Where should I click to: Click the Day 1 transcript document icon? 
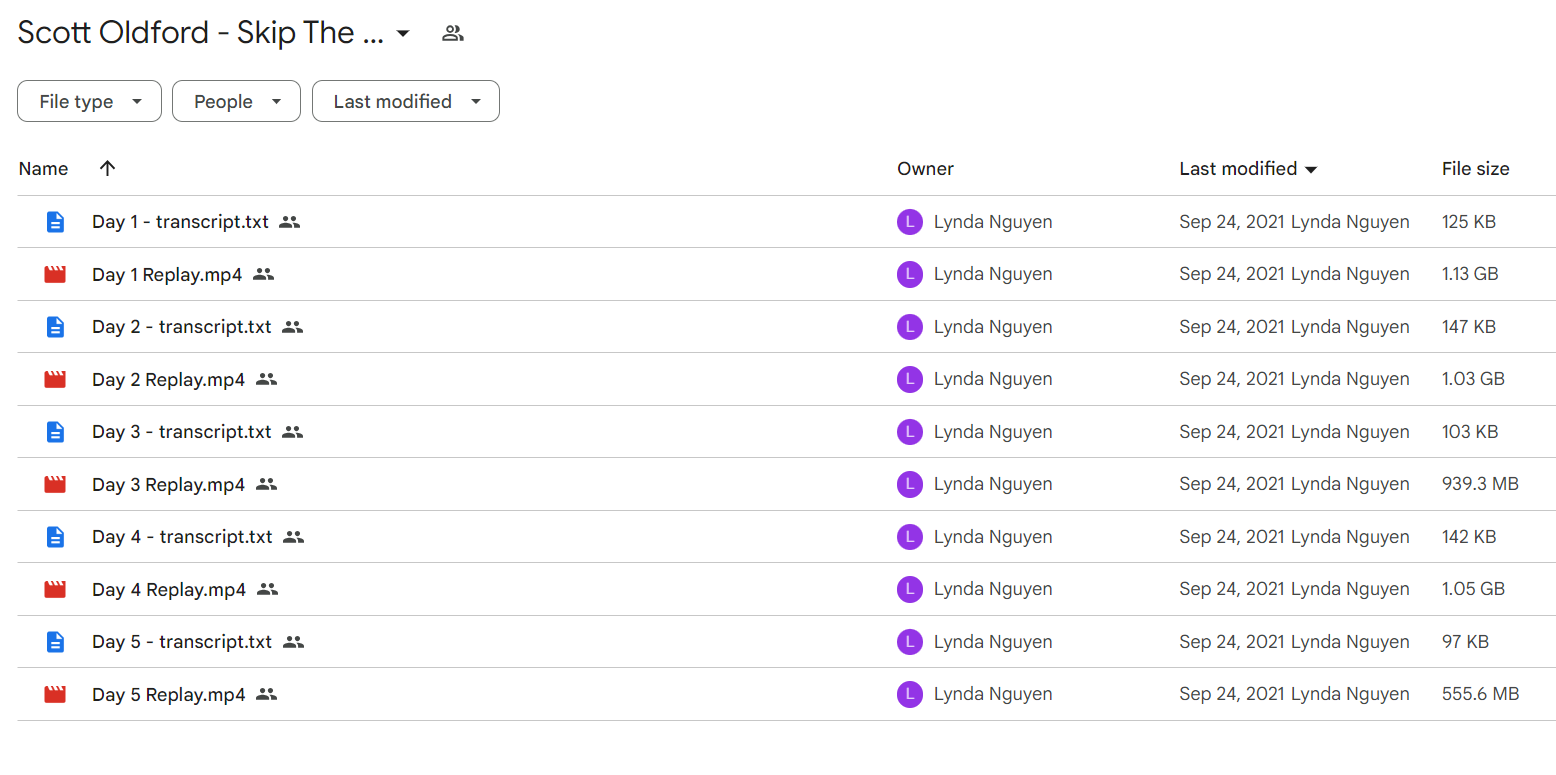click(55, 222)
